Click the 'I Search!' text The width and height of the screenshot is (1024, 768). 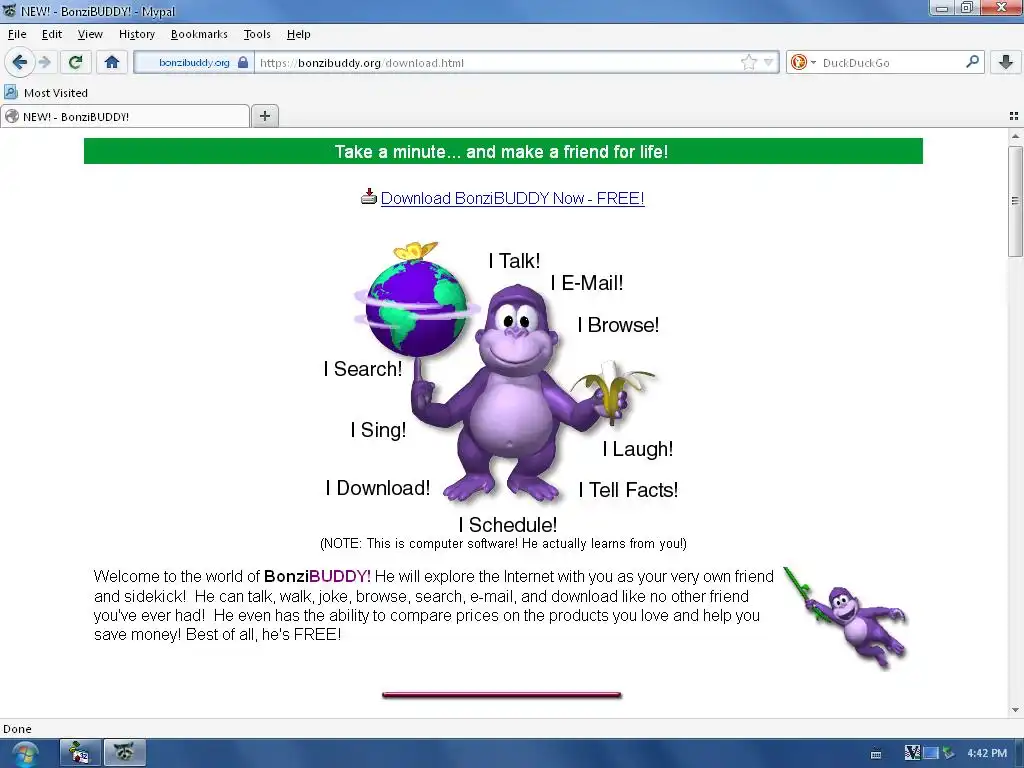[363, 369]
